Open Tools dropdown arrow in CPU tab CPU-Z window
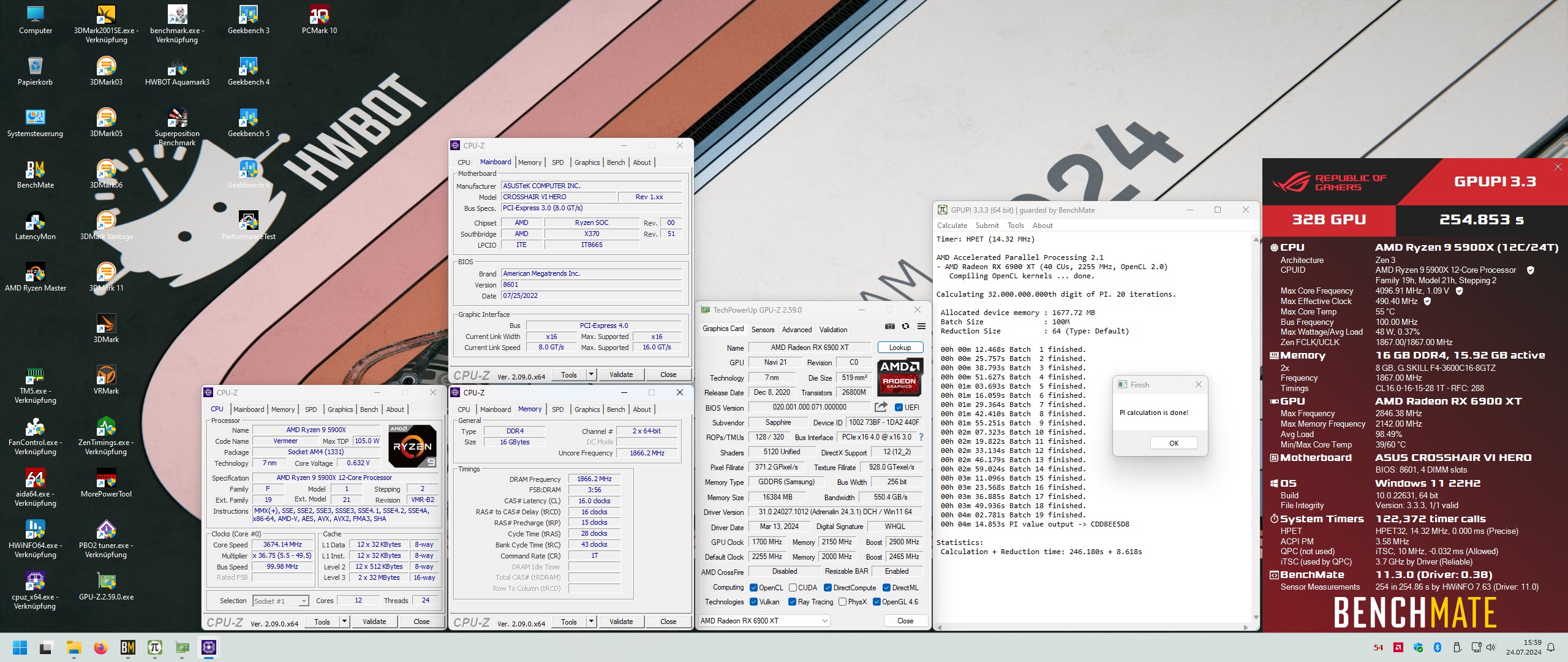The height and width of the screenshot is (662, 1568). (x=344, y=622)
